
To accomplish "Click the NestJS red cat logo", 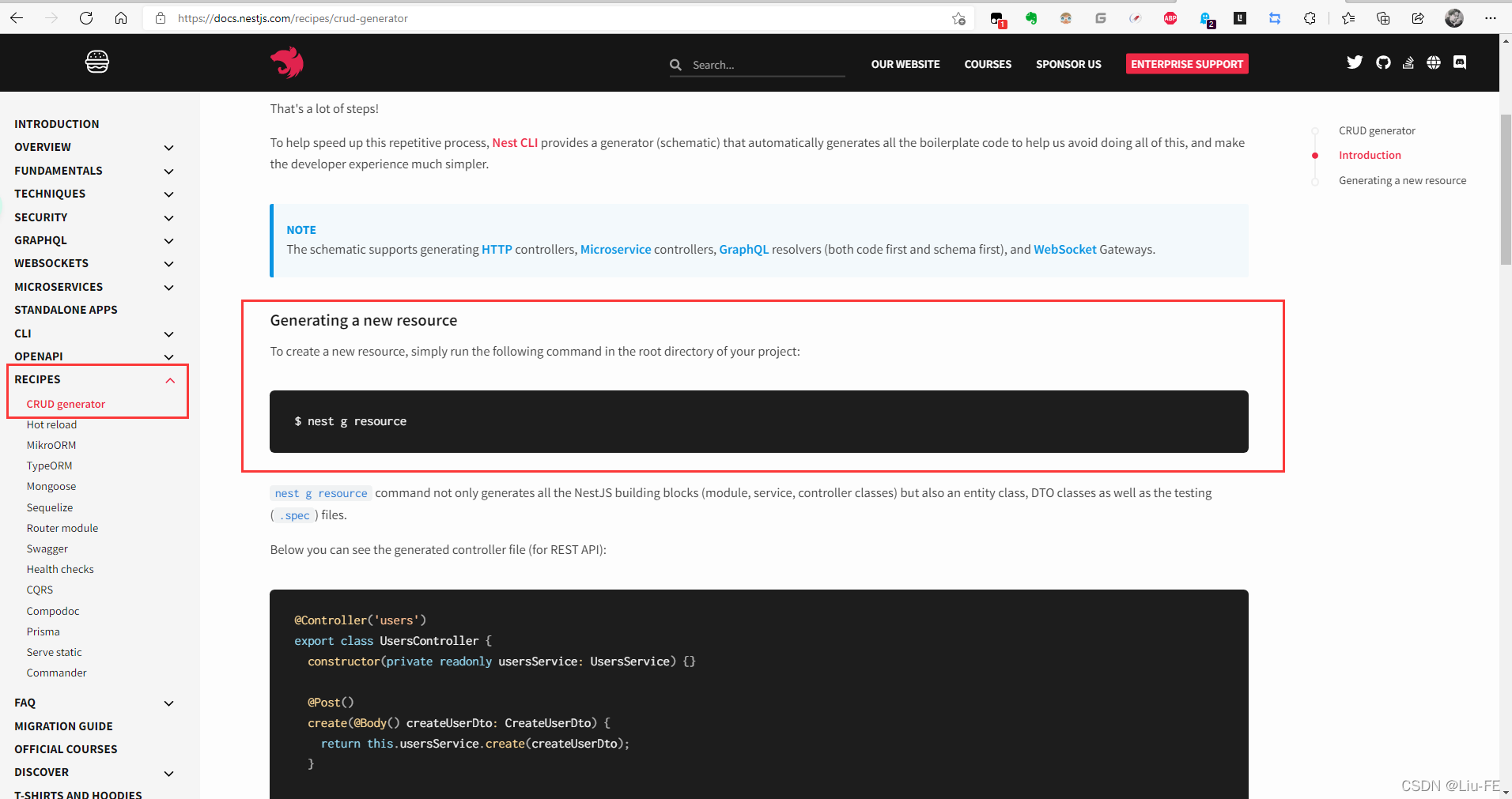I will click(x=287, y=62).
